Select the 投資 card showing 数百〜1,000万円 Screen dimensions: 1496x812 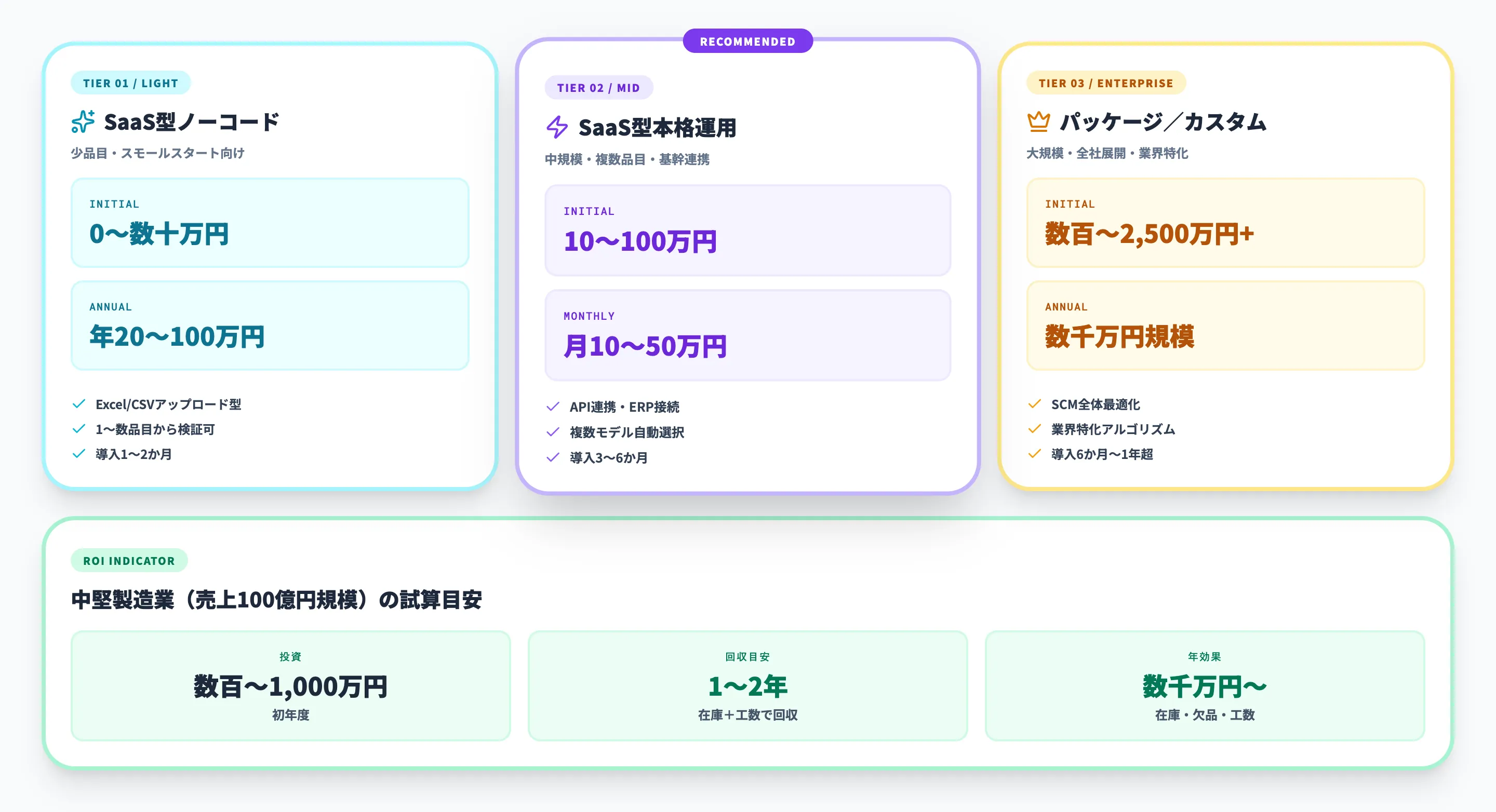pos(291,685)
